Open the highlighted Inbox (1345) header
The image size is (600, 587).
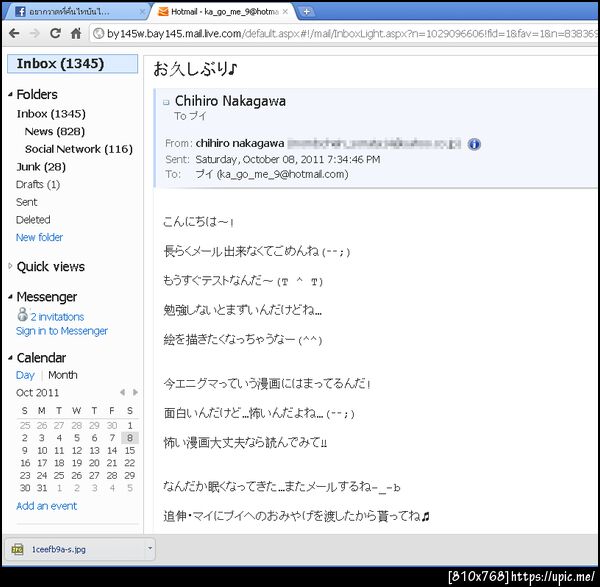click(72, 64)
